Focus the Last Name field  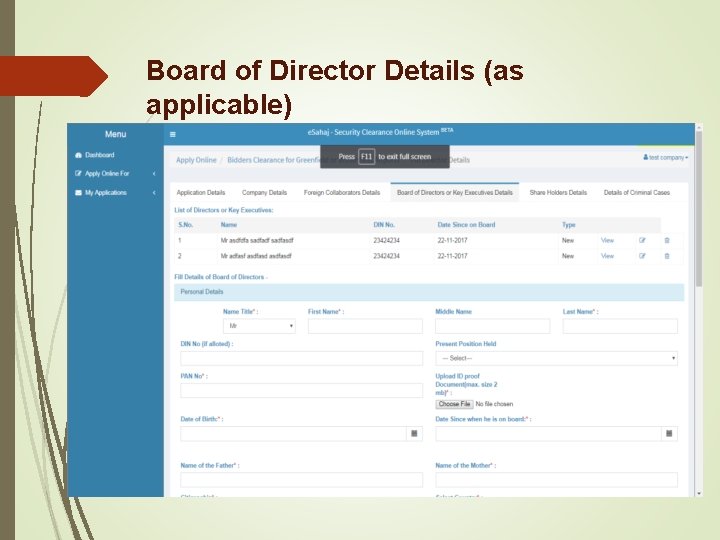coord(620,326)
